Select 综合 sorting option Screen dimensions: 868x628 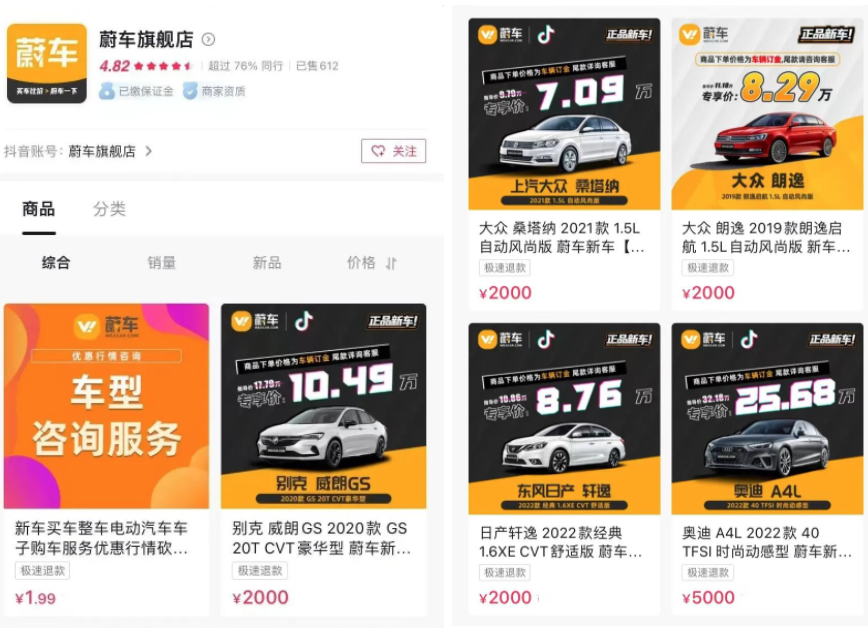tap(56, 262)
